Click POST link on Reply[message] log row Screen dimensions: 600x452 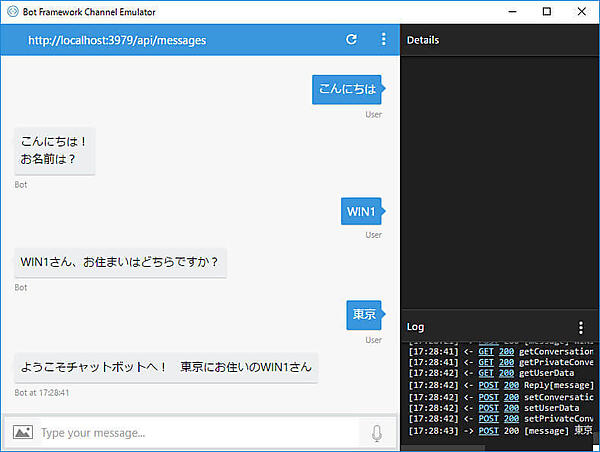(489, 385)
